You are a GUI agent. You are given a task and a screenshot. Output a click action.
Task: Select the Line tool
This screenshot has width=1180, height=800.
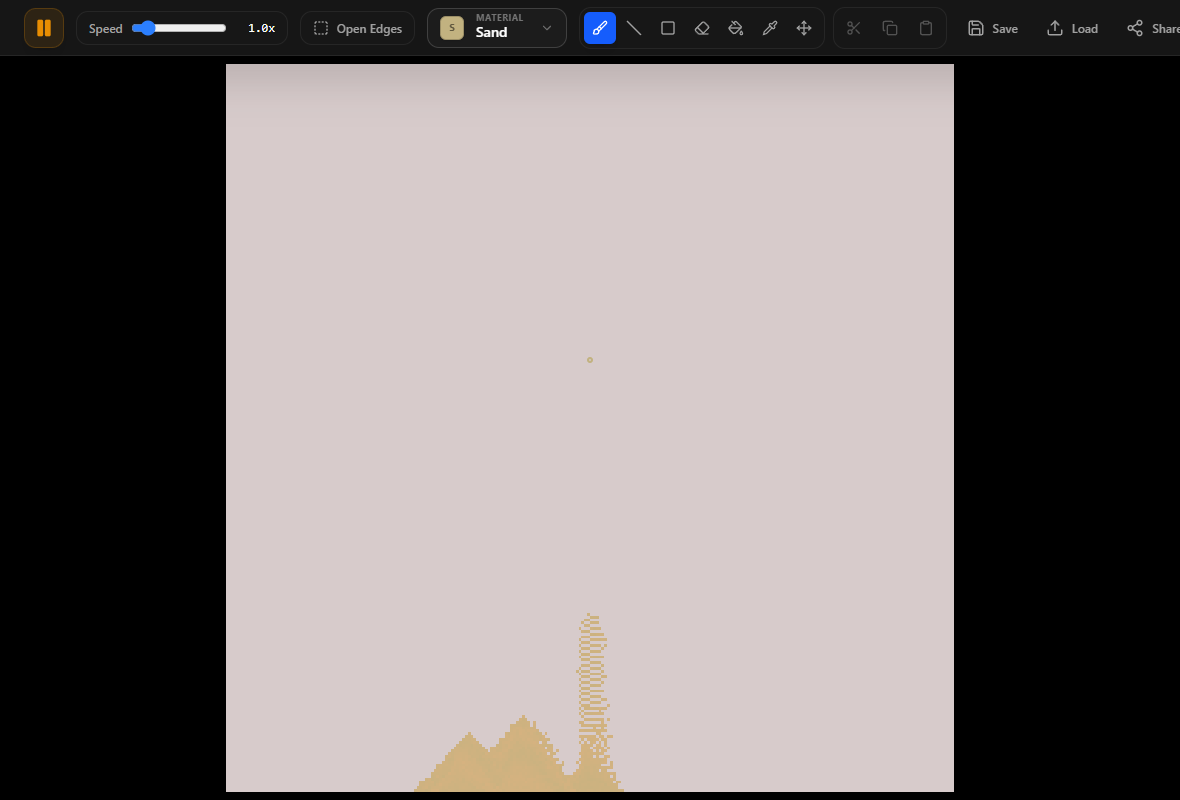coord(634,28)
